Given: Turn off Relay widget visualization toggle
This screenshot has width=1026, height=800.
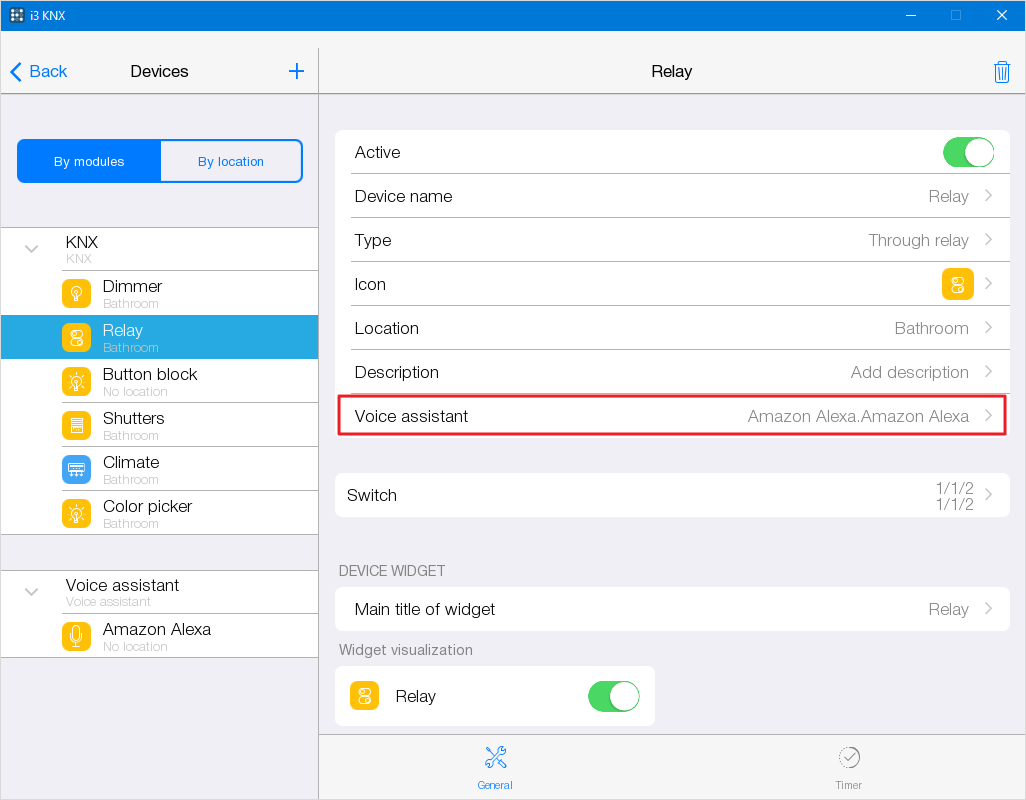Looking at the screenshot, I should coord(613,696).
